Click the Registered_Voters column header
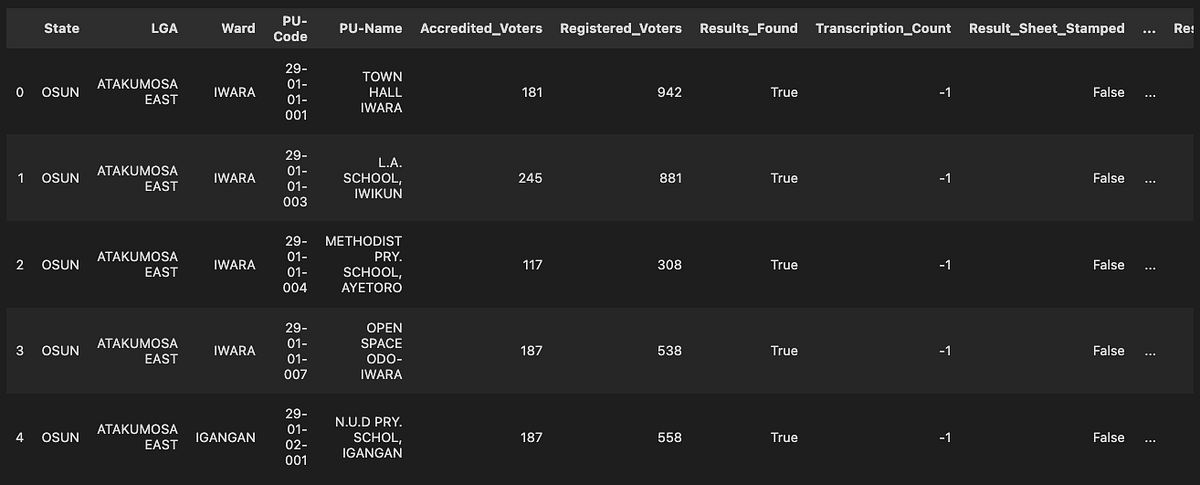Screen dimensions: 1200x485 621,28
